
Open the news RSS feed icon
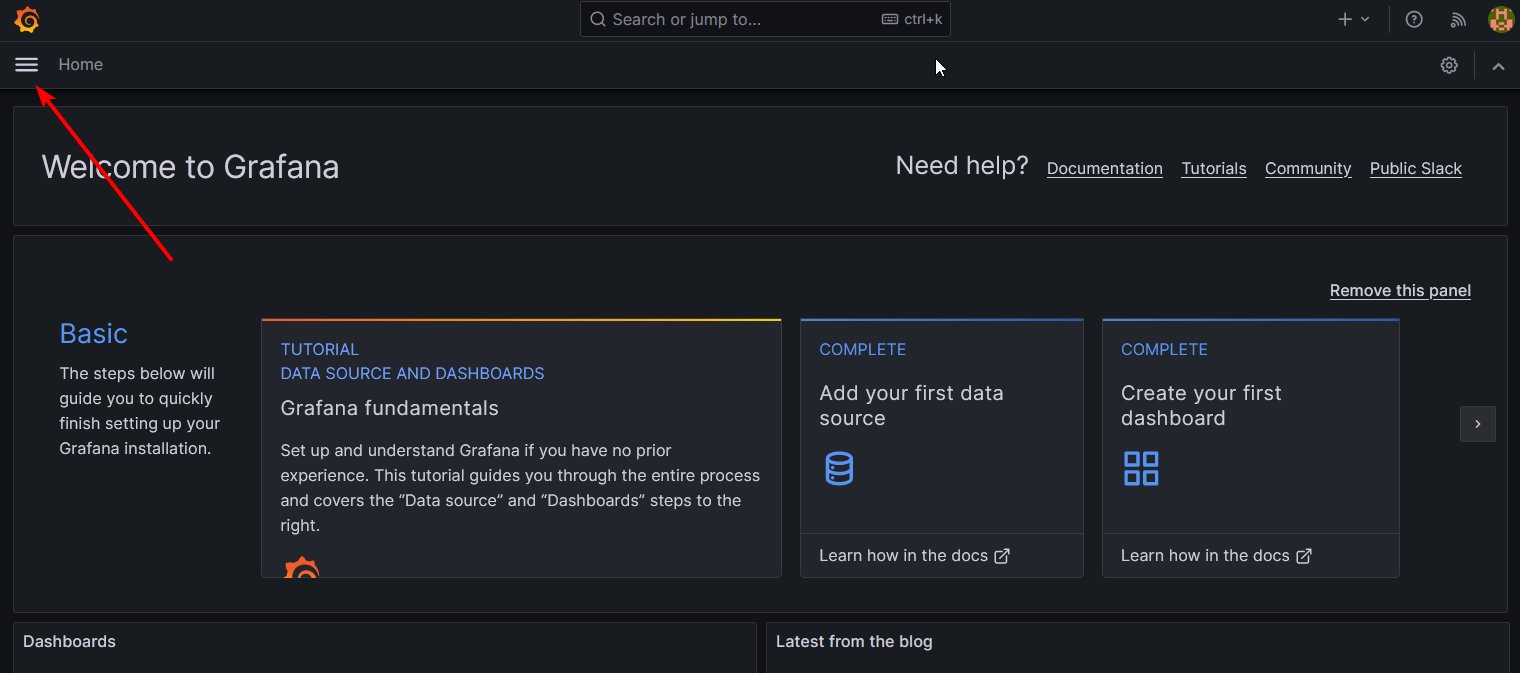tap(1458, 19)
